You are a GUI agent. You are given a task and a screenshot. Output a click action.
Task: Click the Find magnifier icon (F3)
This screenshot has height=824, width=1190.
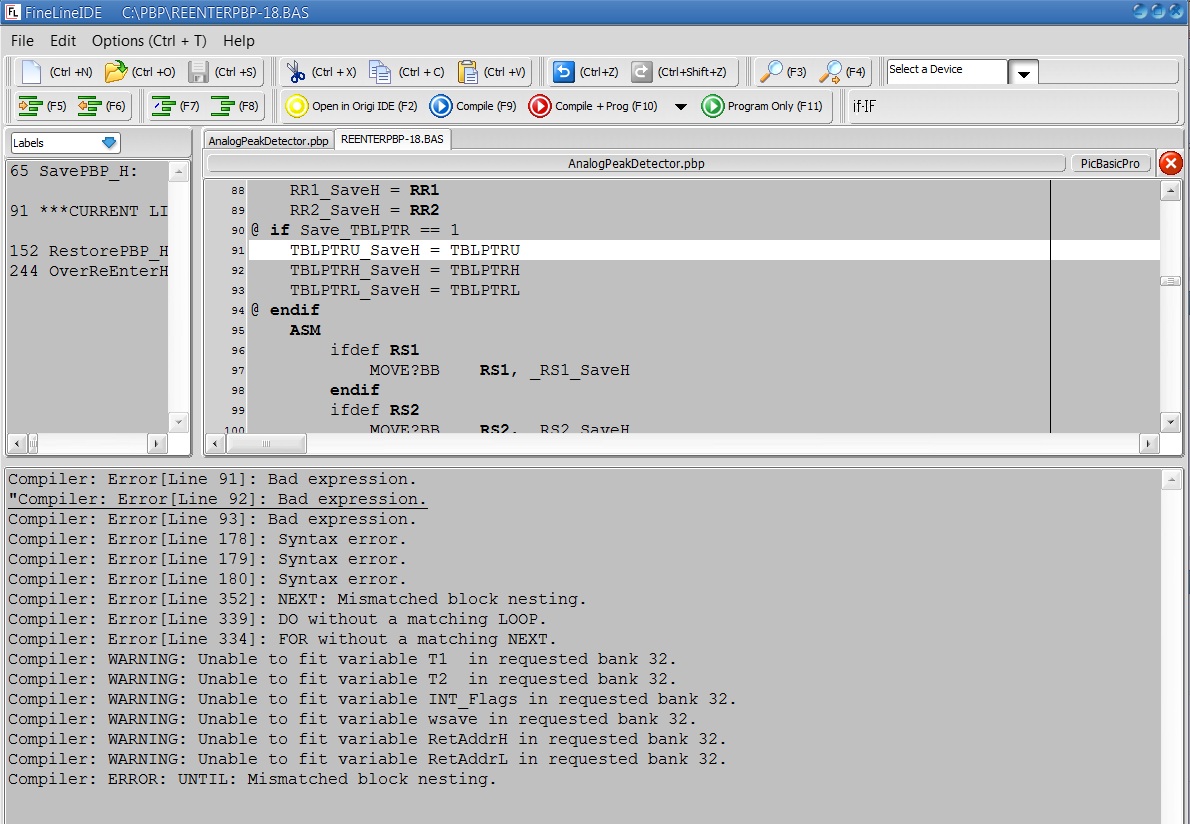(771, 72)
